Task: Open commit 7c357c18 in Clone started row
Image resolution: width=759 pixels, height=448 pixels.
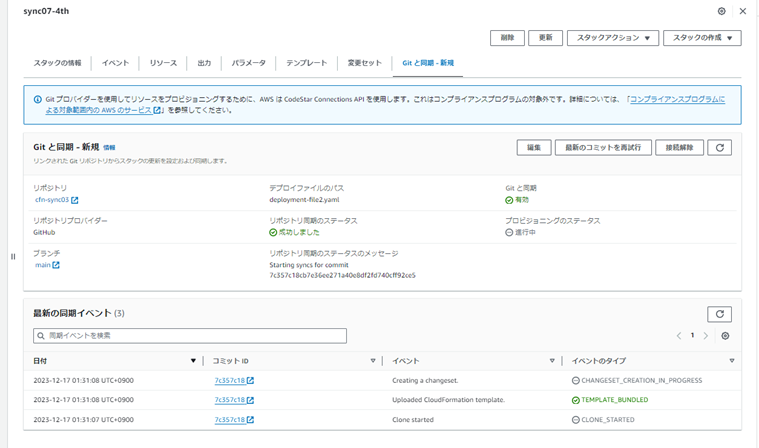Action: click(x=234, y=420)
